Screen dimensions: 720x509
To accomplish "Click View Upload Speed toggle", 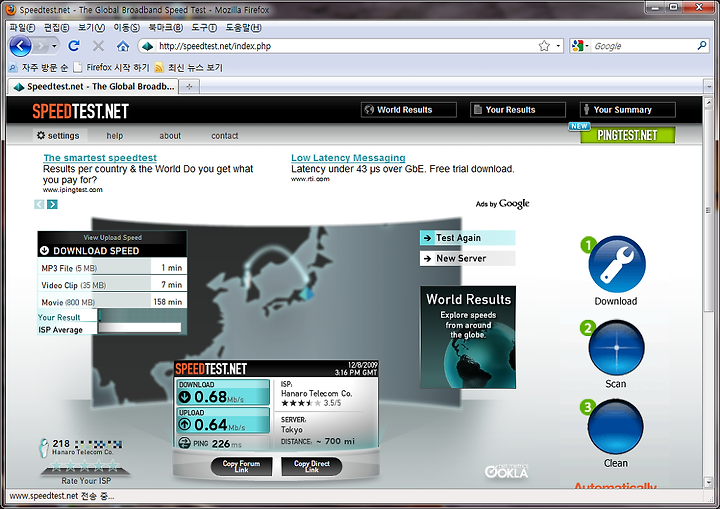I will click(112, 238).
